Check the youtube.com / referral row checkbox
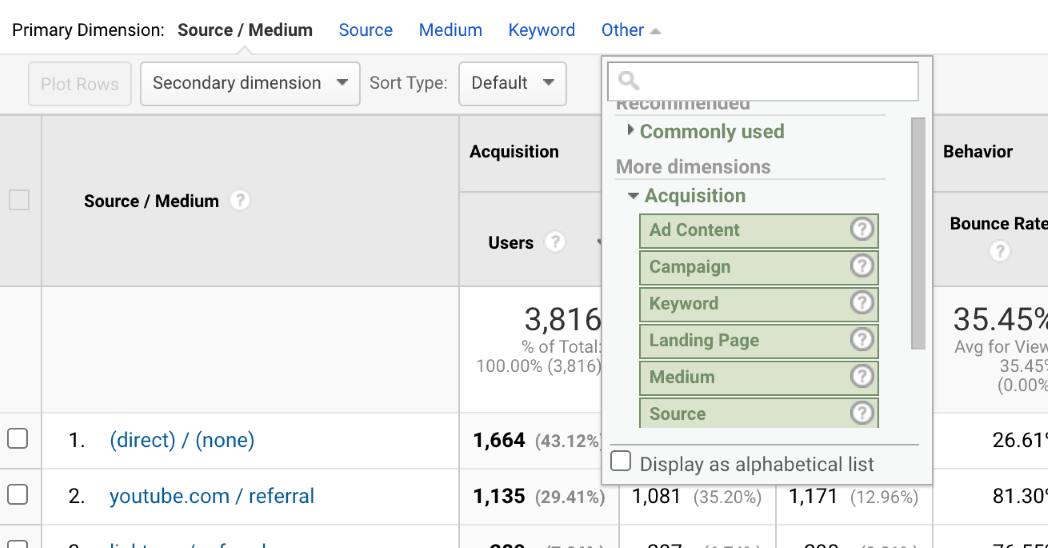This screenshot has width=1048, height=548. coord(17,495)
